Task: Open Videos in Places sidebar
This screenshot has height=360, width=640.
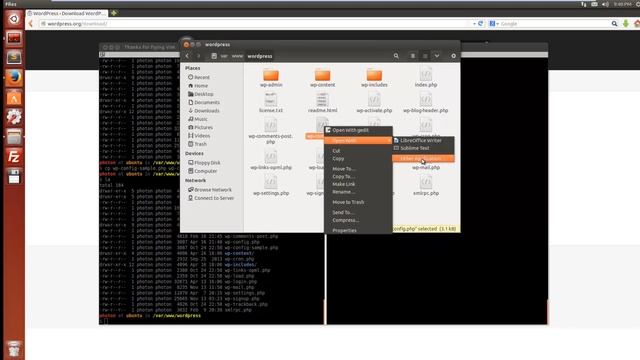Action: click(x=199, y=136)
